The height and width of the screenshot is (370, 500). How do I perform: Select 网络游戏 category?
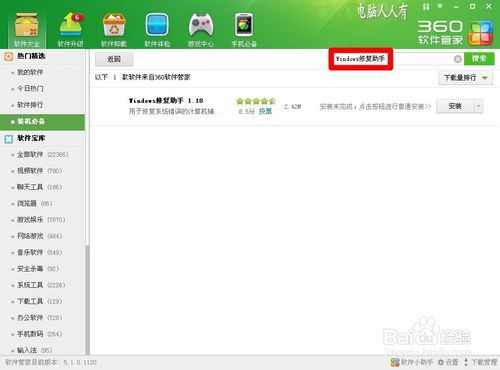pyautogui.click(x=39, y=236)
